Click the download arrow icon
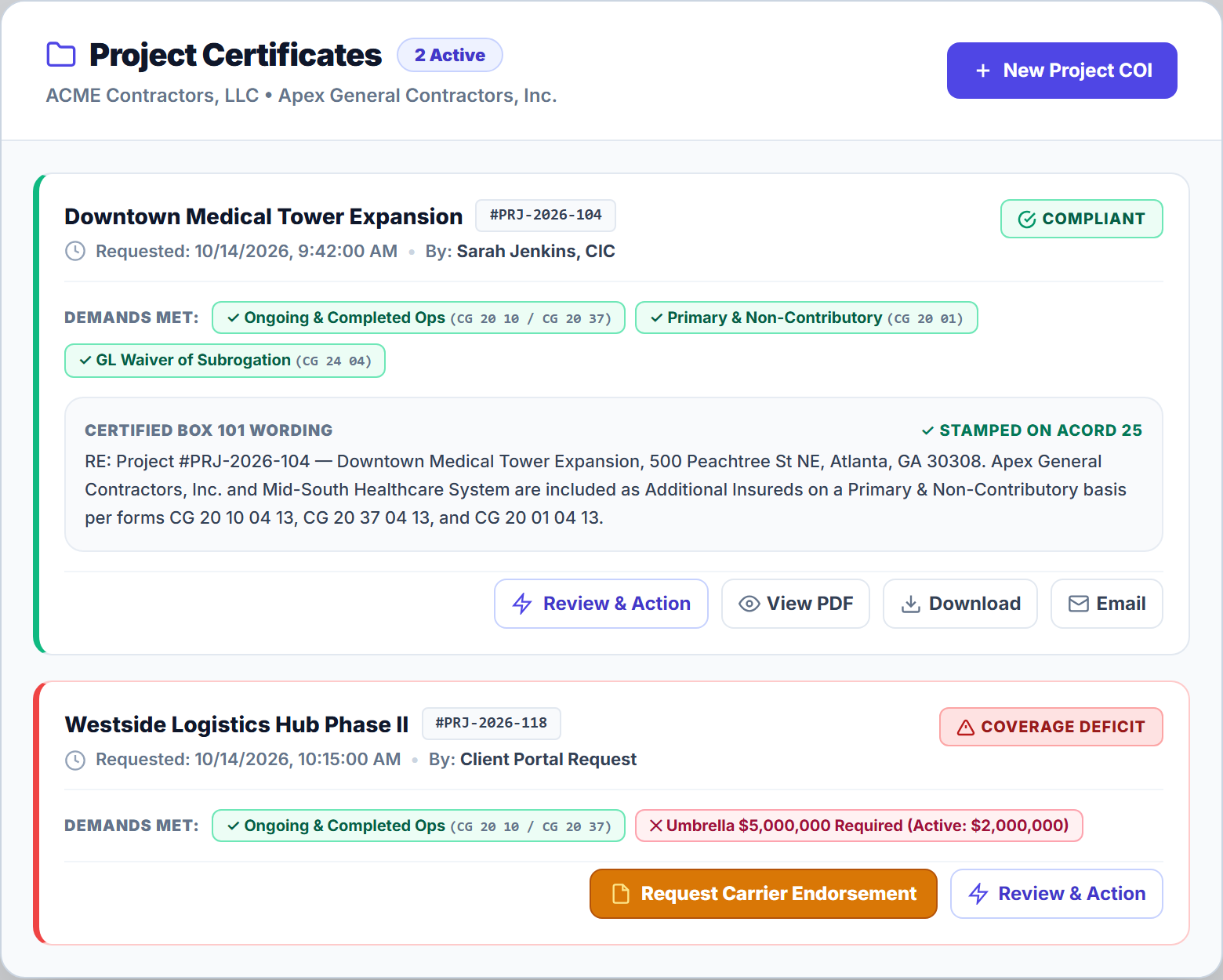This screenshot has width=1223, height=980. point(911,604)
